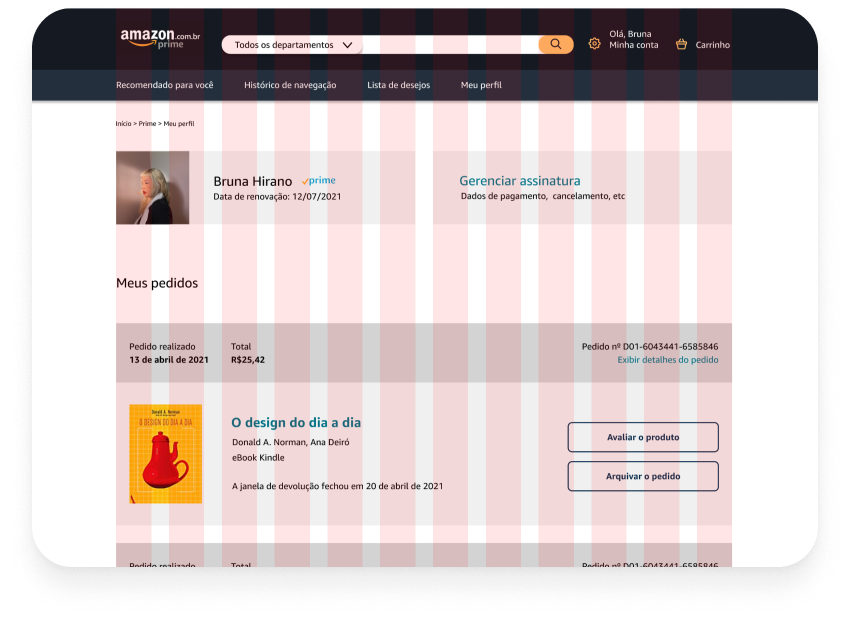Click the Meus pedidos heading
Image resolution: width=850 pixels, height=623 pixels.
click(x=157, y=283)
